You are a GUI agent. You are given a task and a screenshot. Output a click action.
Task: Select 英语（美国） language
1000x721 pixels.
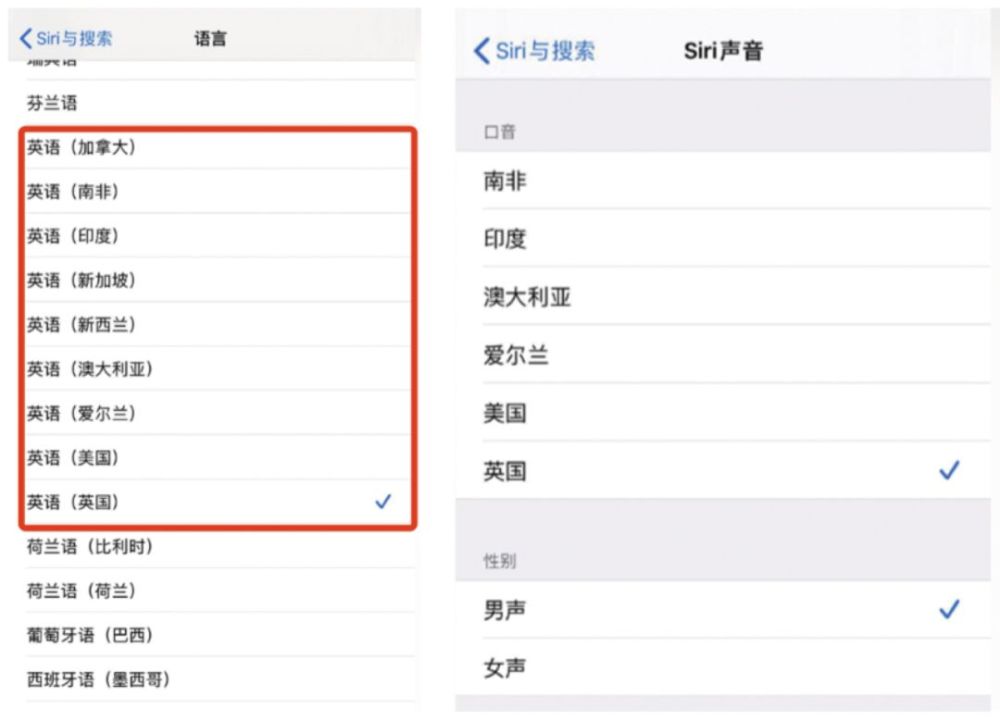73,458
